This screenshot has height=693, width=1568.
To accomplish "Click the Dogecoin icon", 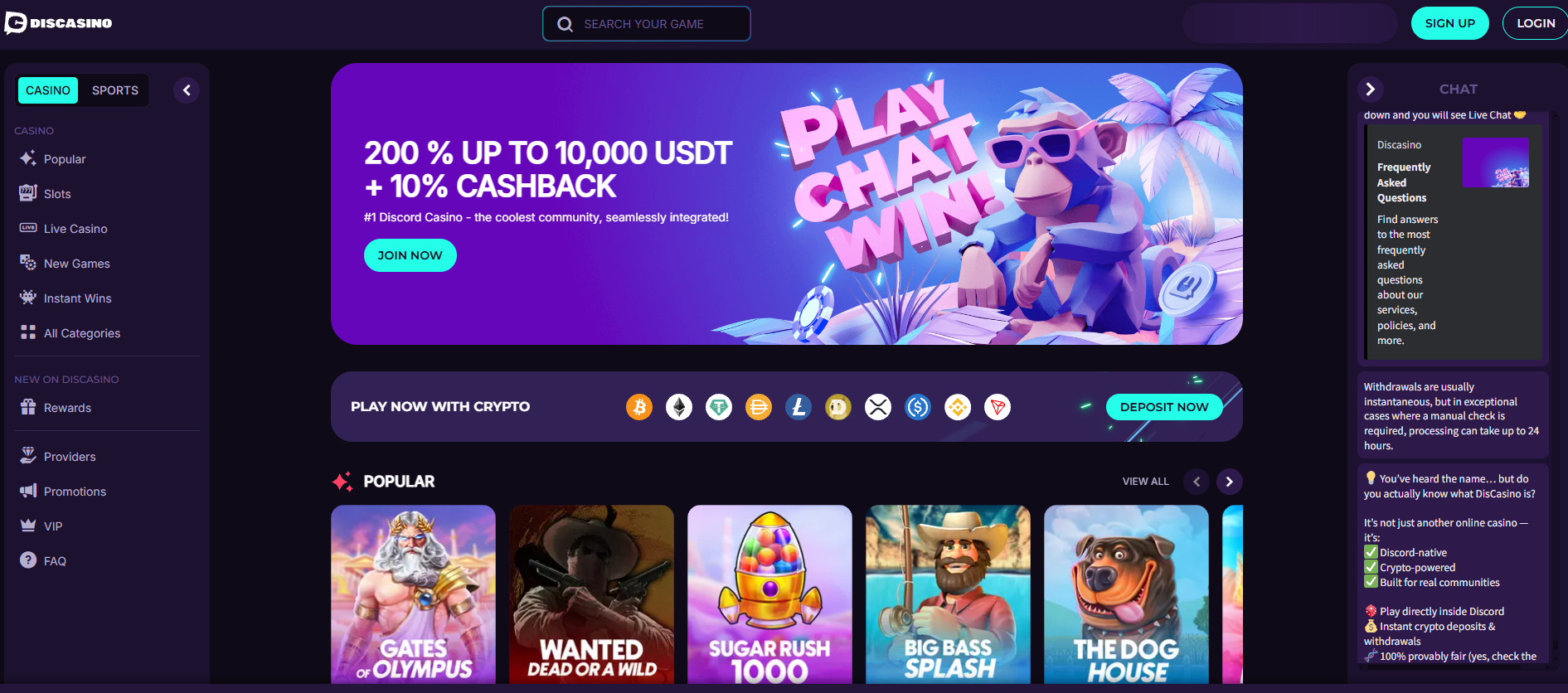I will tap(838, 407).
